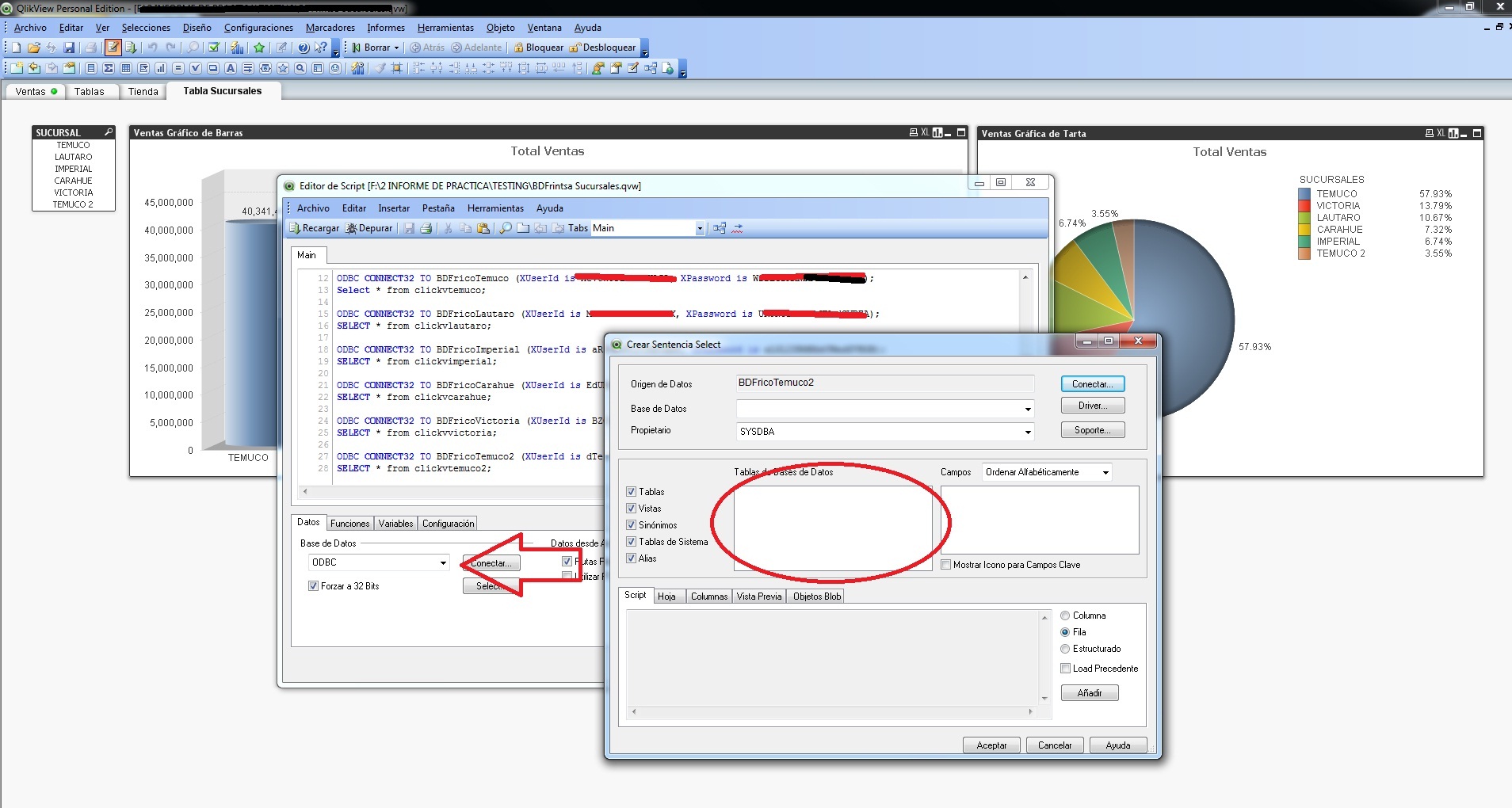The image size is (1512, 808).
Task: Click the Edit Script toolbar icon
Action: [x=113, y=48]
